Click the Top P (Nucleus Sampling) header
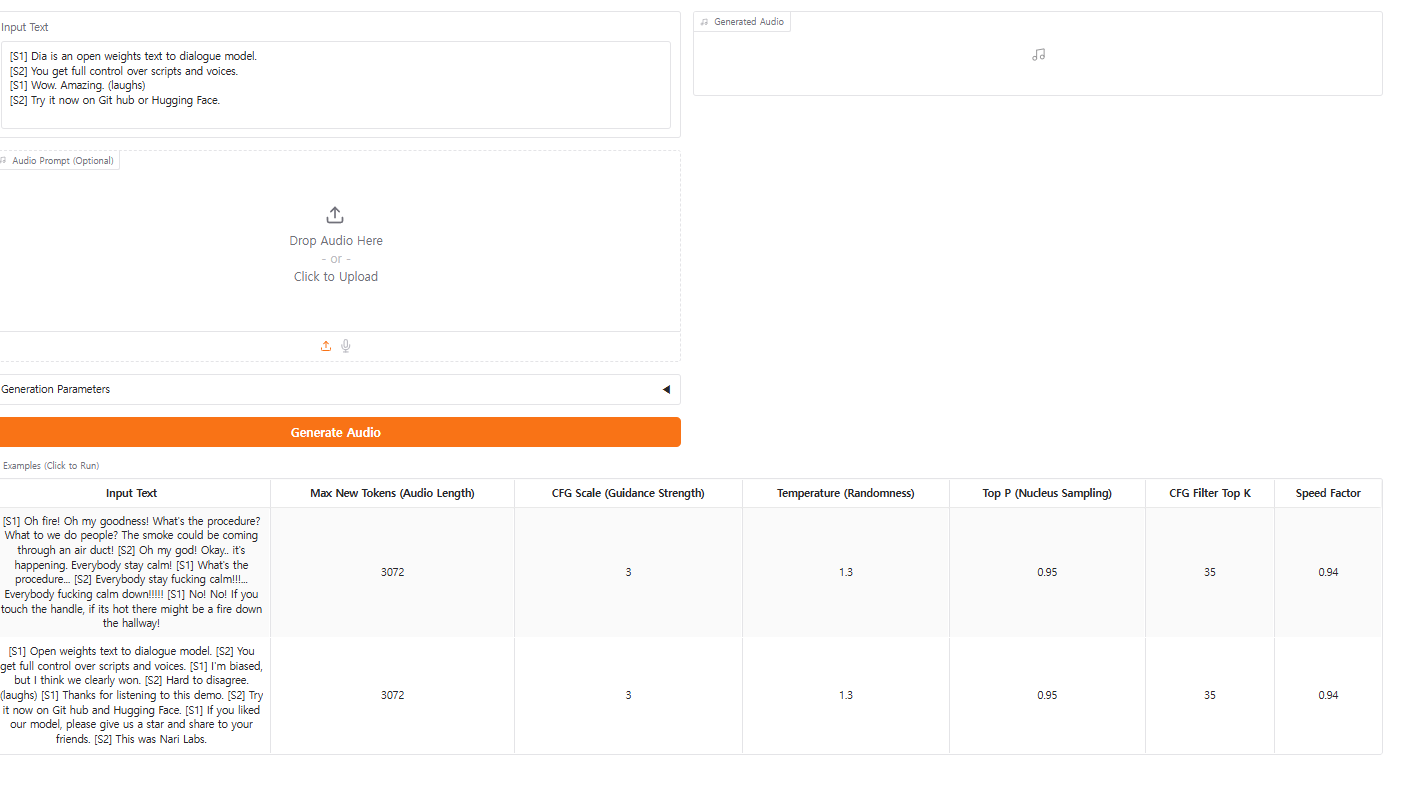 tap(1047, 493)
